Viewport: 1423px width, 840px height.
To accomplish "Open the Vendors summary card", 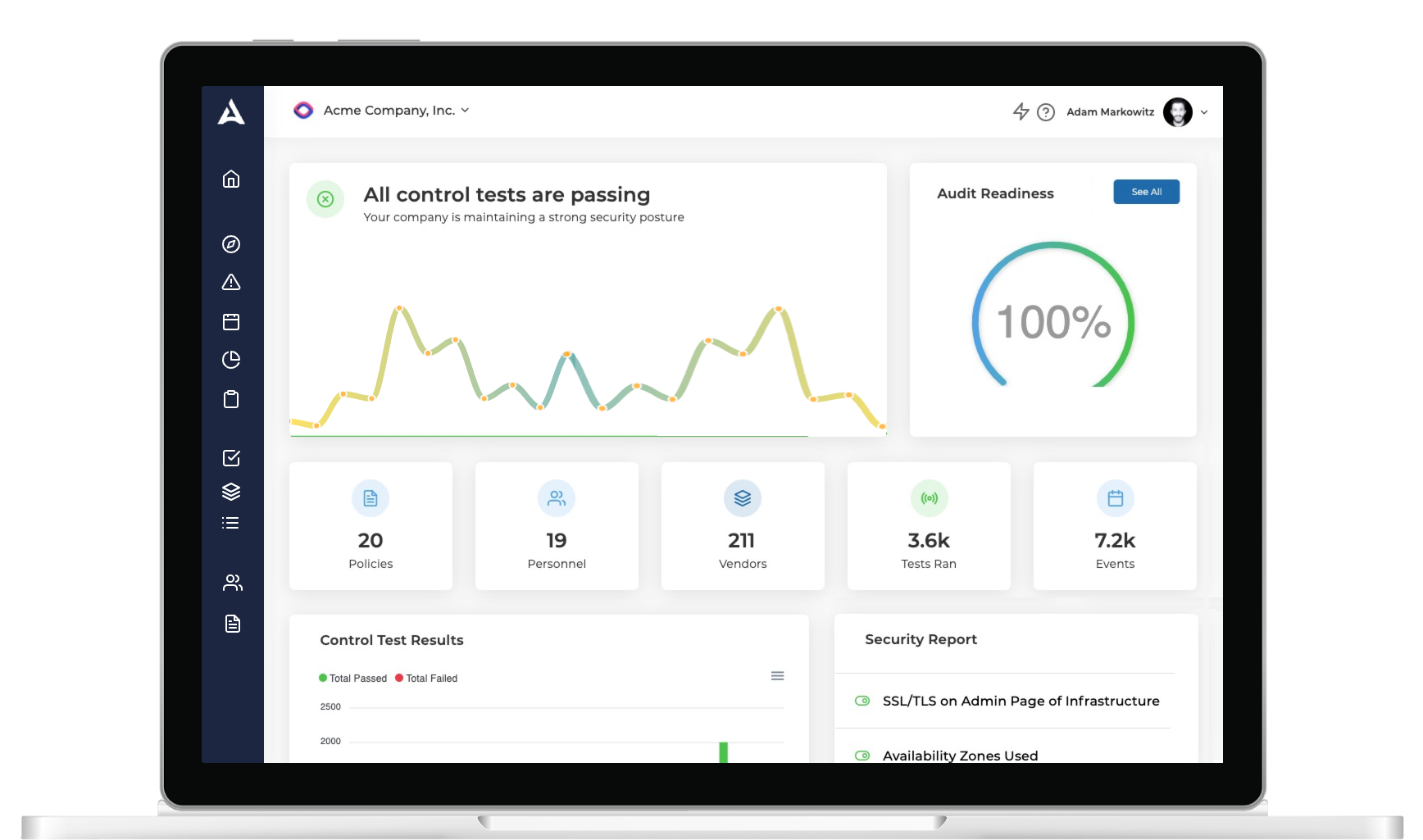I will pos(743,526).
